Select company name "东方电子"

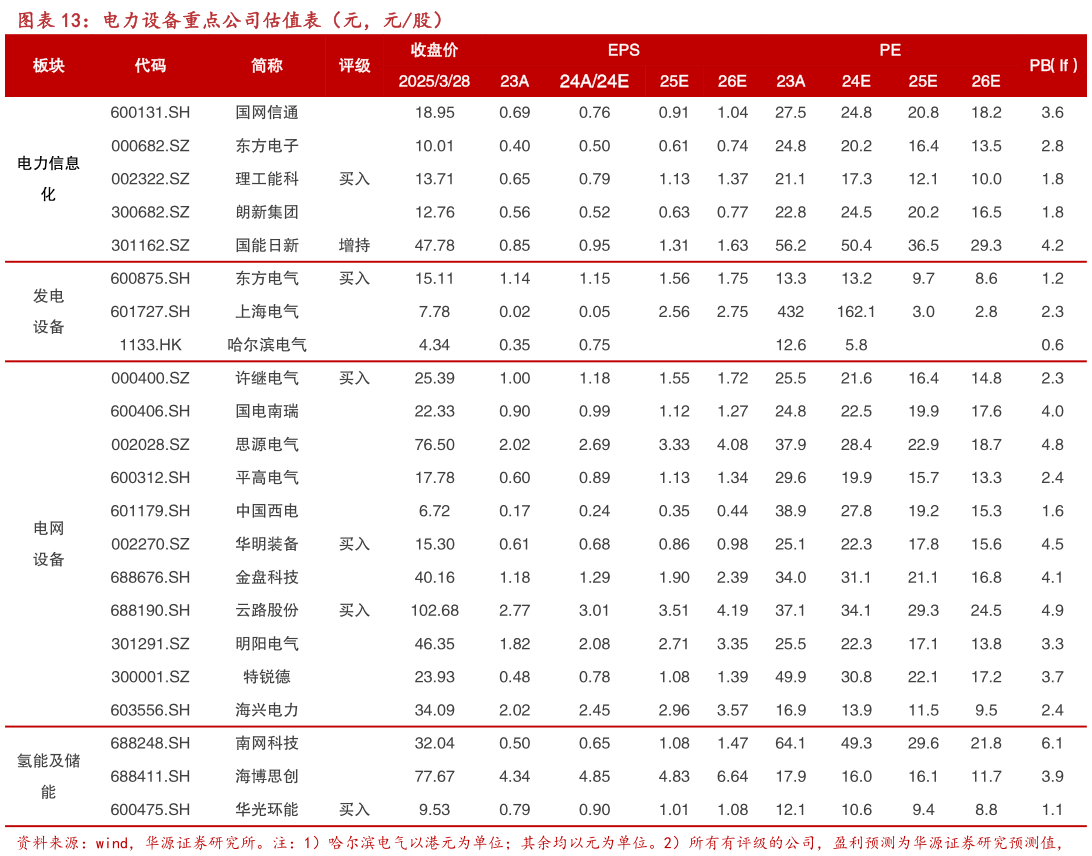tap(267, 146)
